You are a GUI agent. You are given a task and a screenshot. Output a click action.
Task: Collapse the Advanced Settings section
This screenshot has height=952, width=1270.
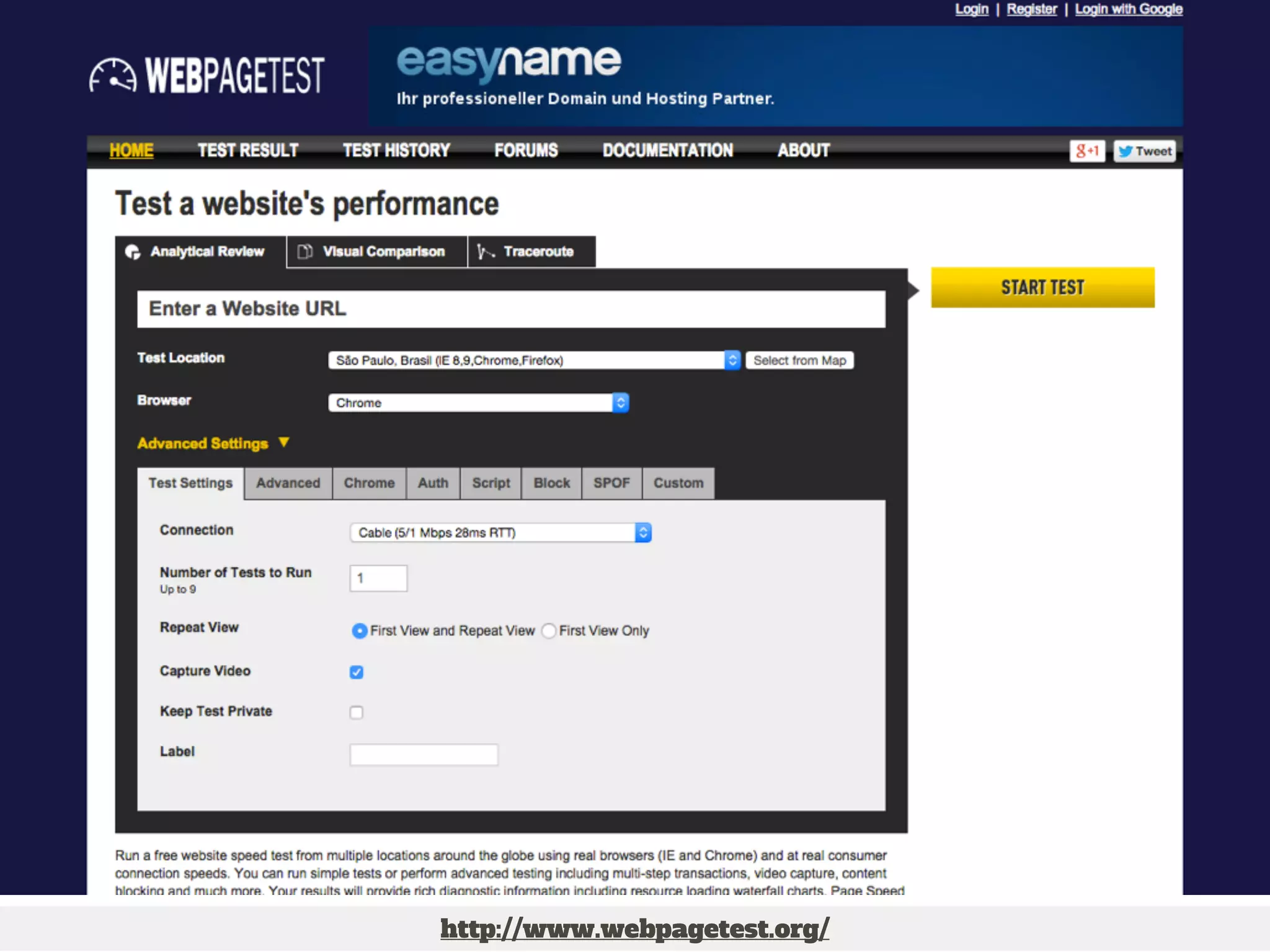(213, 443)
